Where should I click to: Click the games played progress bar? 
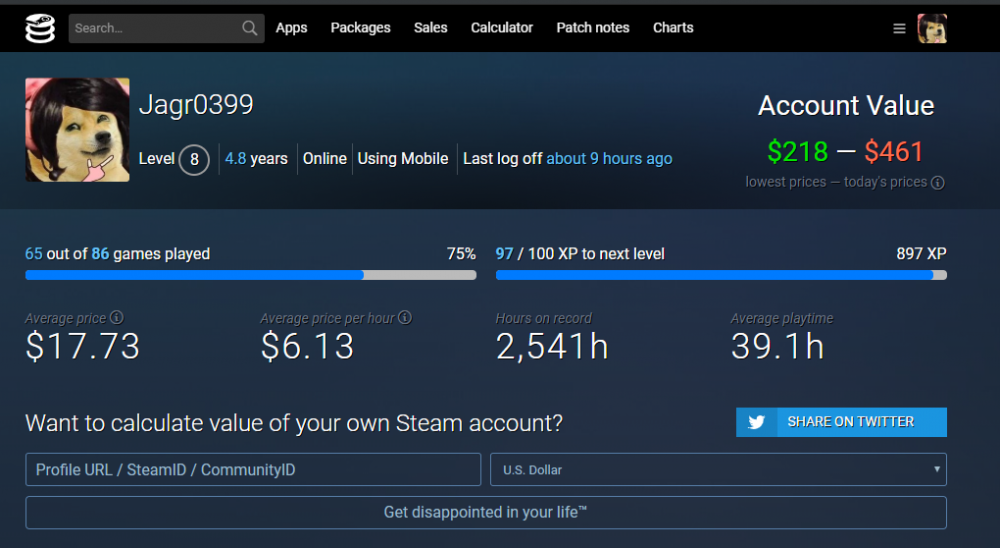coord(250,275)
